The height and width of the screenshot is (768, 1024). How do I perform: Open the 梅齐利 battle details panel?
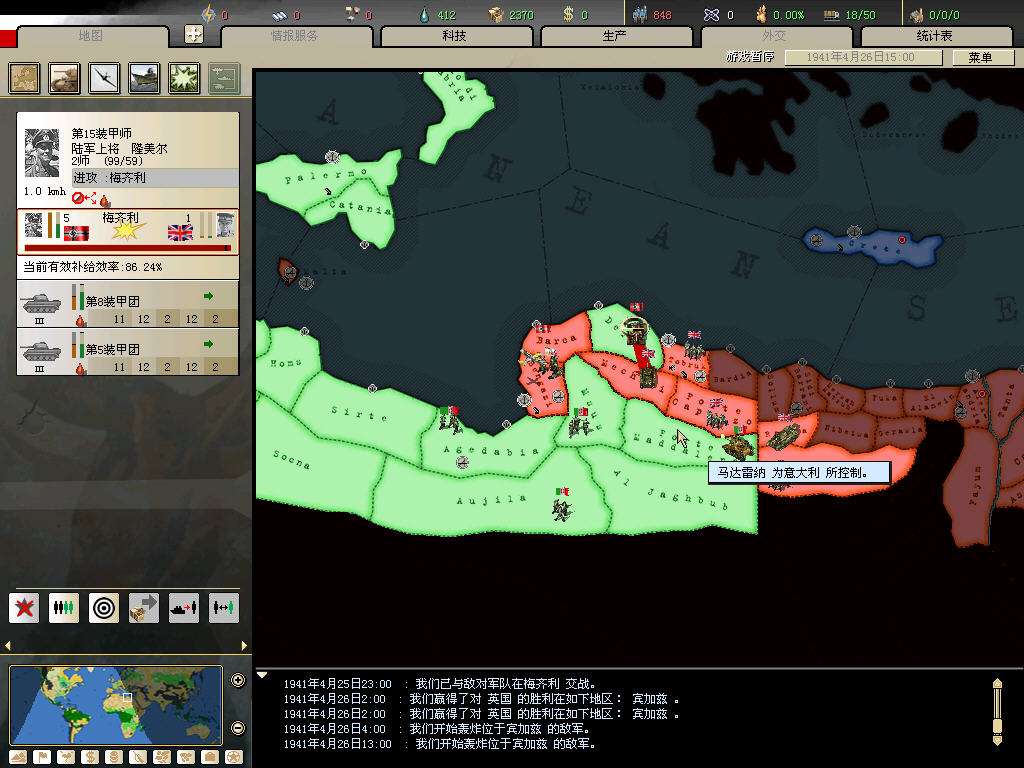(x=127, y=231)
